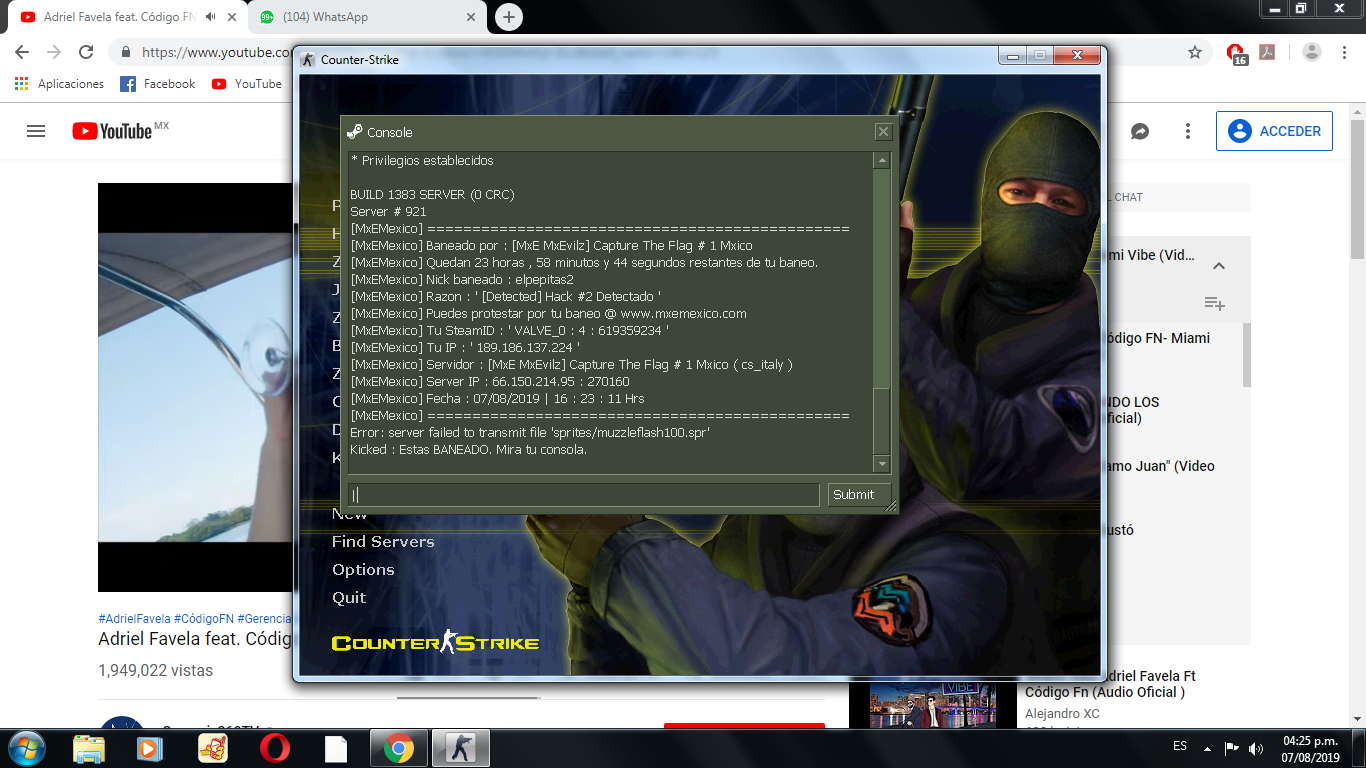Show hidden system tray icons arrow

(x=1207, y=748)
